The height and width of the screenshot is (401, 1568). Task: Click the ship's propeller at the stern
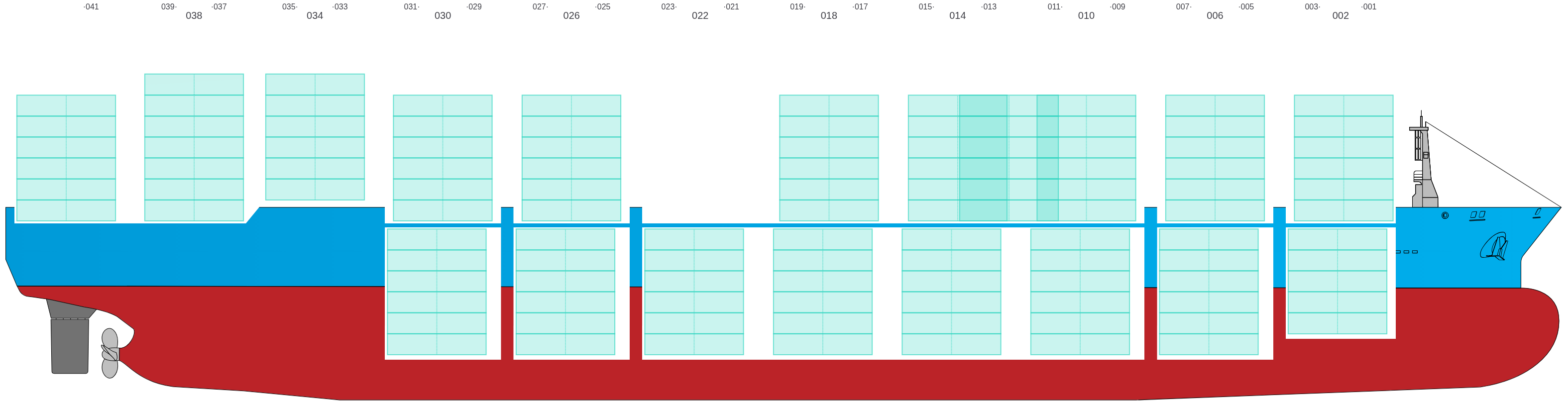pos(110,354)
